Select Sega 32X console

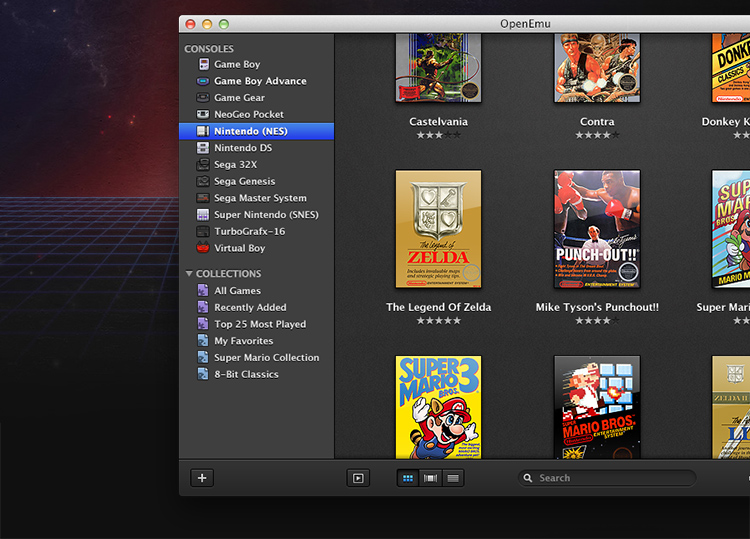pyautogui.click(x=256, y=165)
